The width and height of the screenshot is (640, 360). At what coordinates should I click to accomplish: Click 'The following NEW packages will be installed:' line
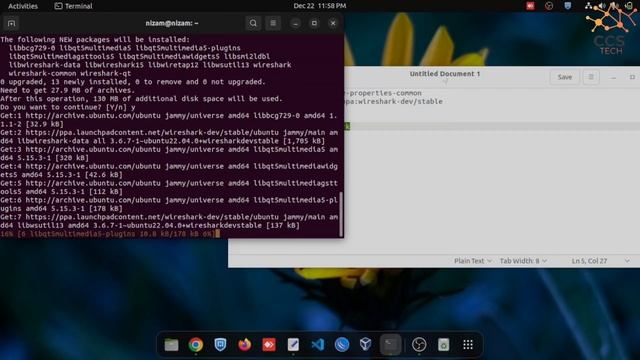[95, 40]
